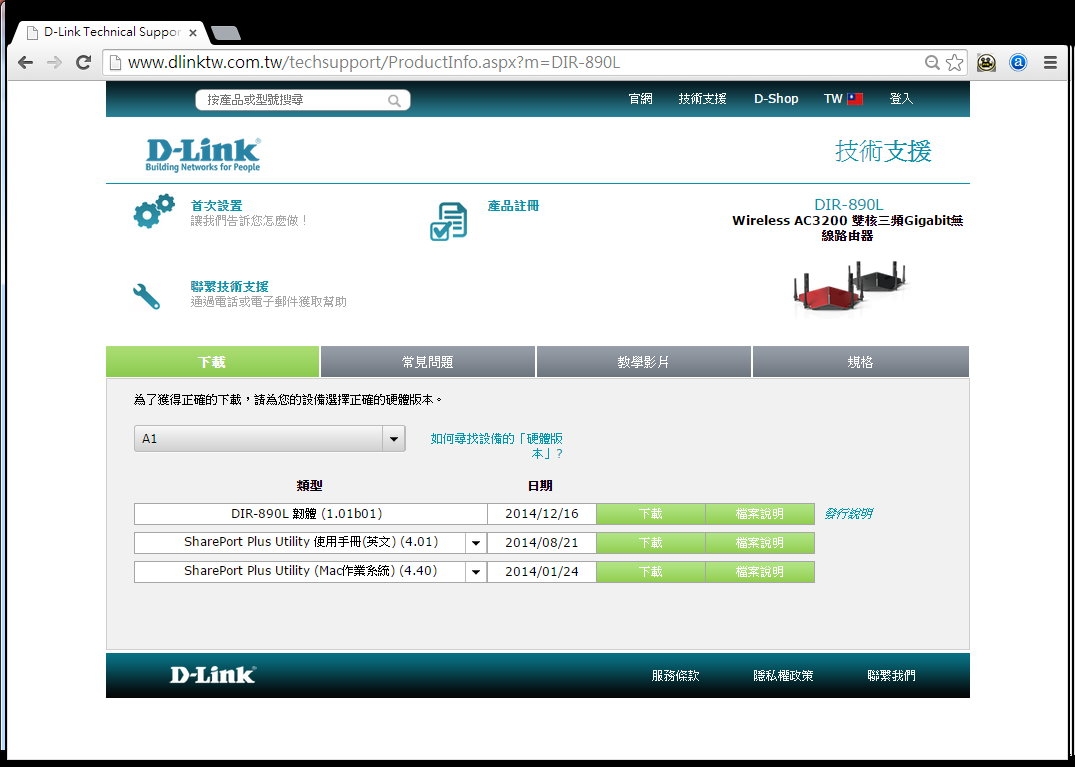Click the date cell 2014/12/16
The width and height of the screenshot is (1075, 767).
point(542,514)
